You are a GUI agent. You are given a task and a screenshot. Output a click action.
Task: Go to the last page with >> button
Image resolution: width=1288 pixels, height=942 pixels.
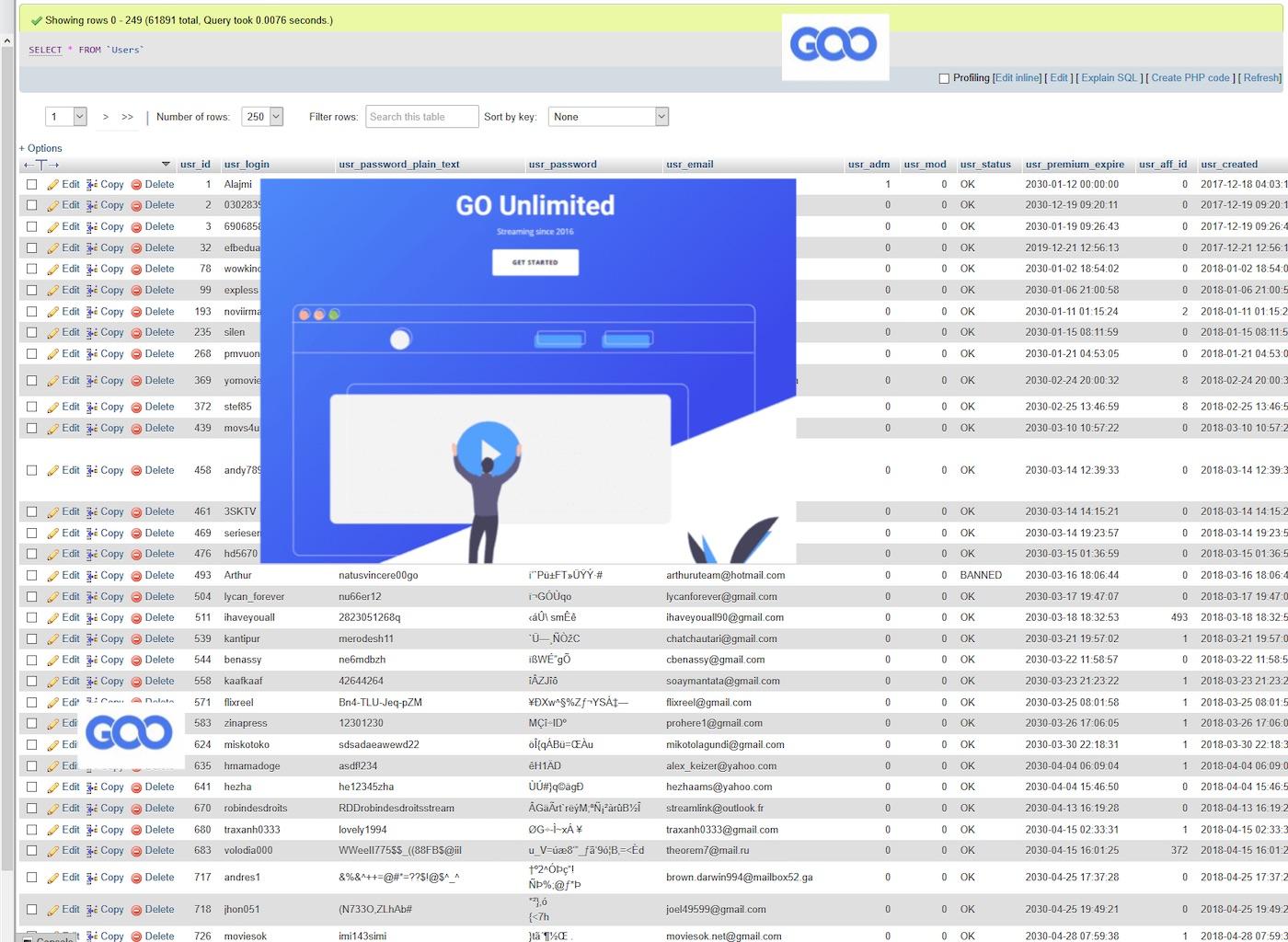127,117
